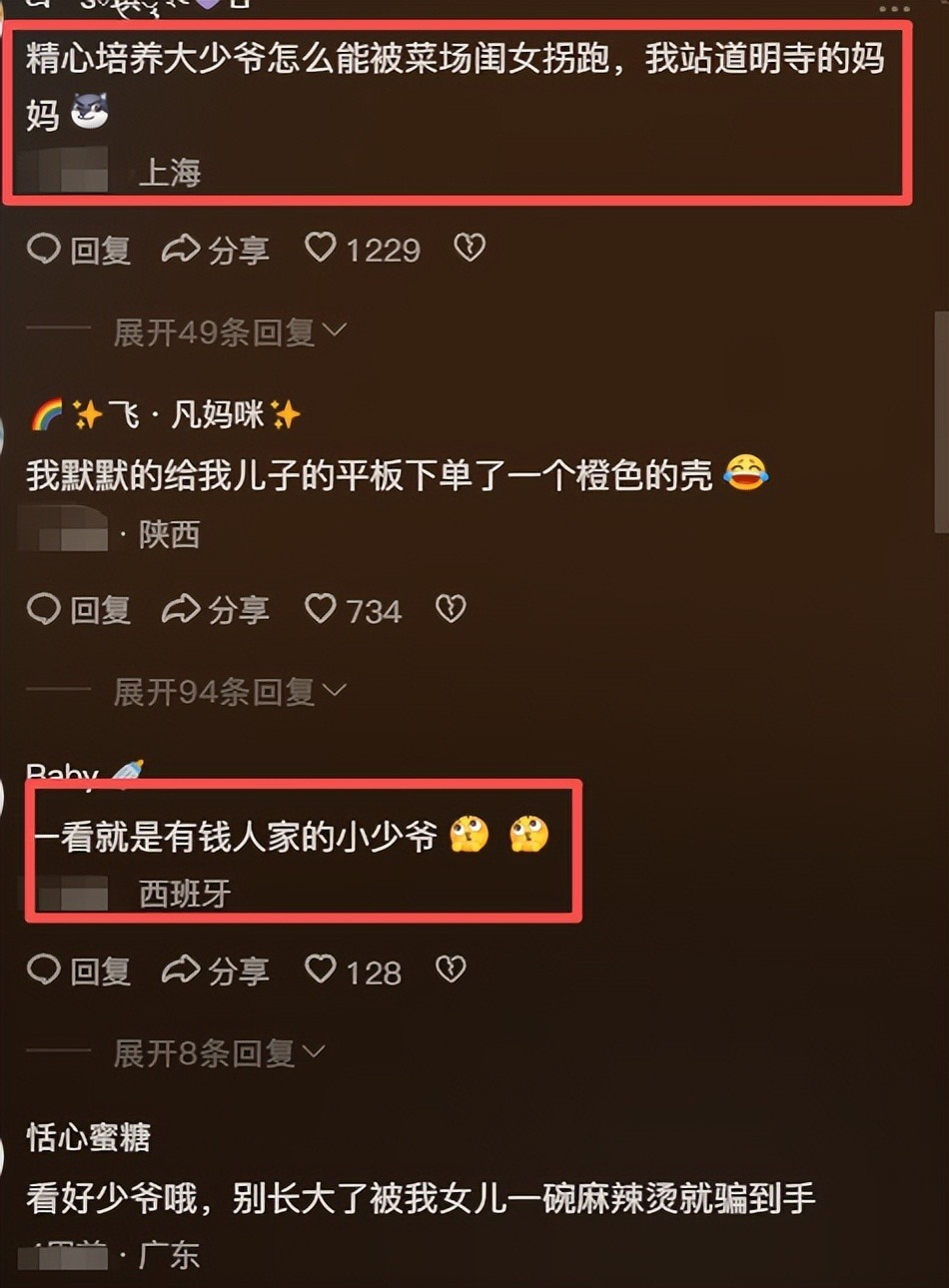This screenshot has height=1288, width=949.
Task: Expand the 49 replies
Action: click(230, 331)
